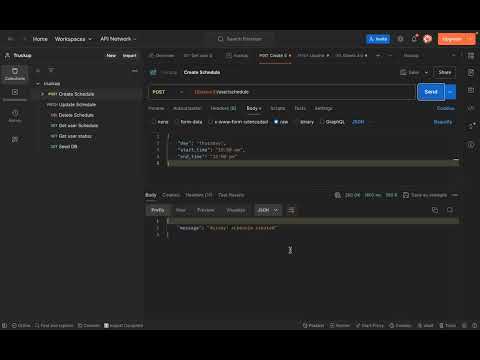Screen dimensions: 480x360
Task: Open the Environments sidebar panel
Action: pos(15,95)
